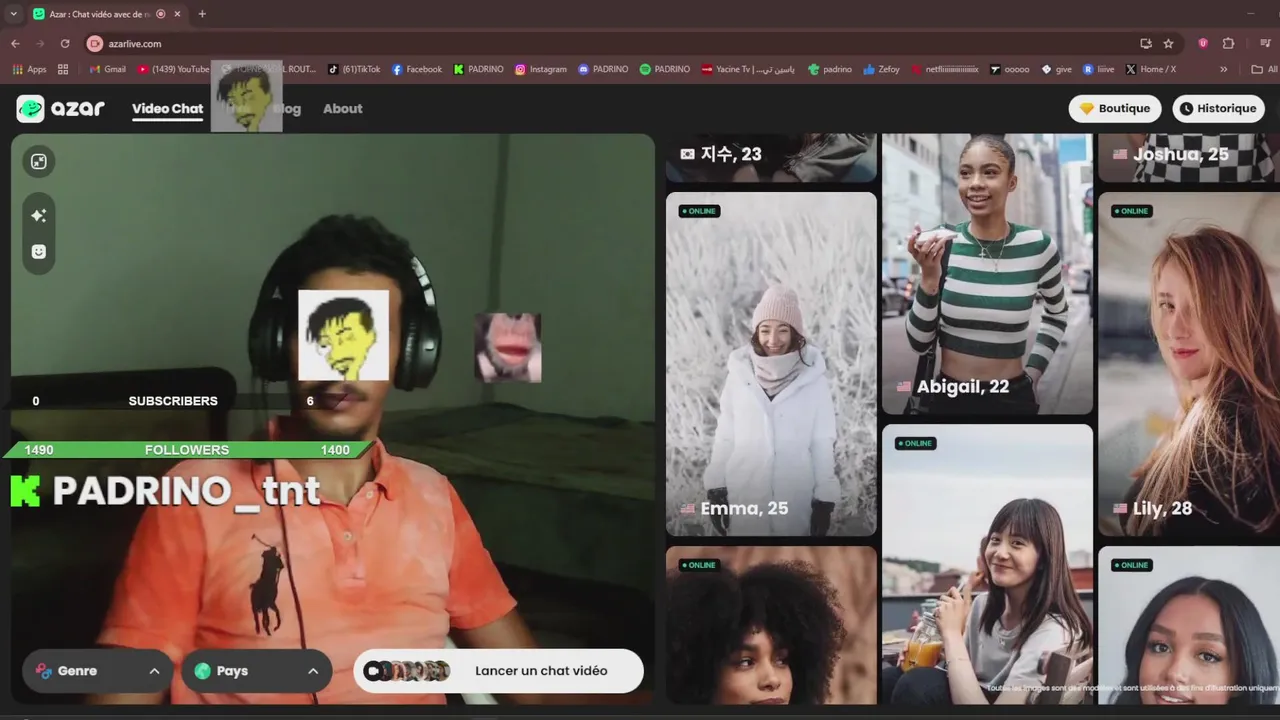Image resolution: width=1280 pixels, height=720 pixels.
Task: Select Emma, 25 profile card
Action: click(771, 364)
